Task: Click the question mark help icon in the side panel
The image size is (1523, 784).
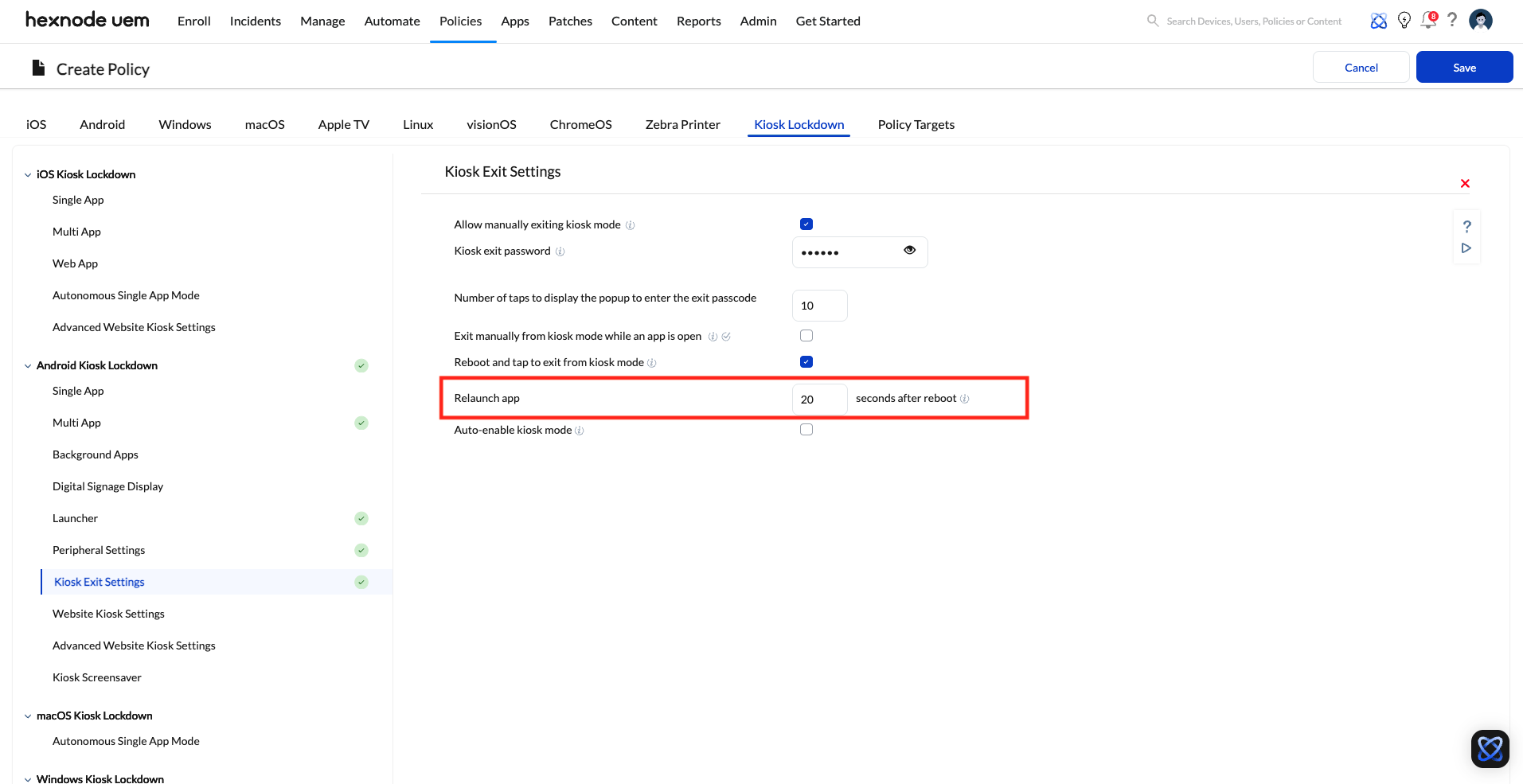Action: (x=1466, y=226)
